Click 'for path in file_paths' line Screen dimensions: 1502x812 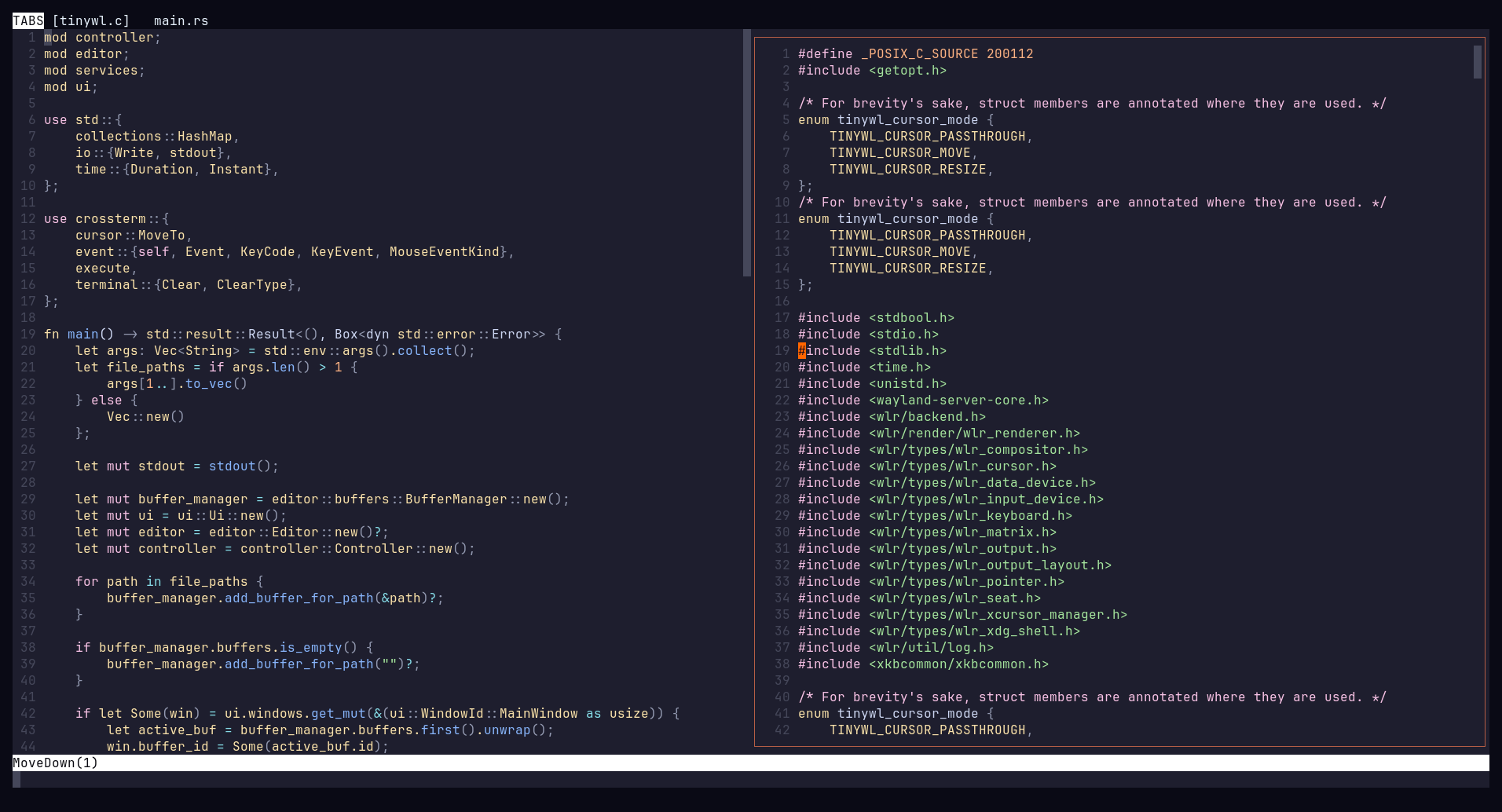[169, 581]
